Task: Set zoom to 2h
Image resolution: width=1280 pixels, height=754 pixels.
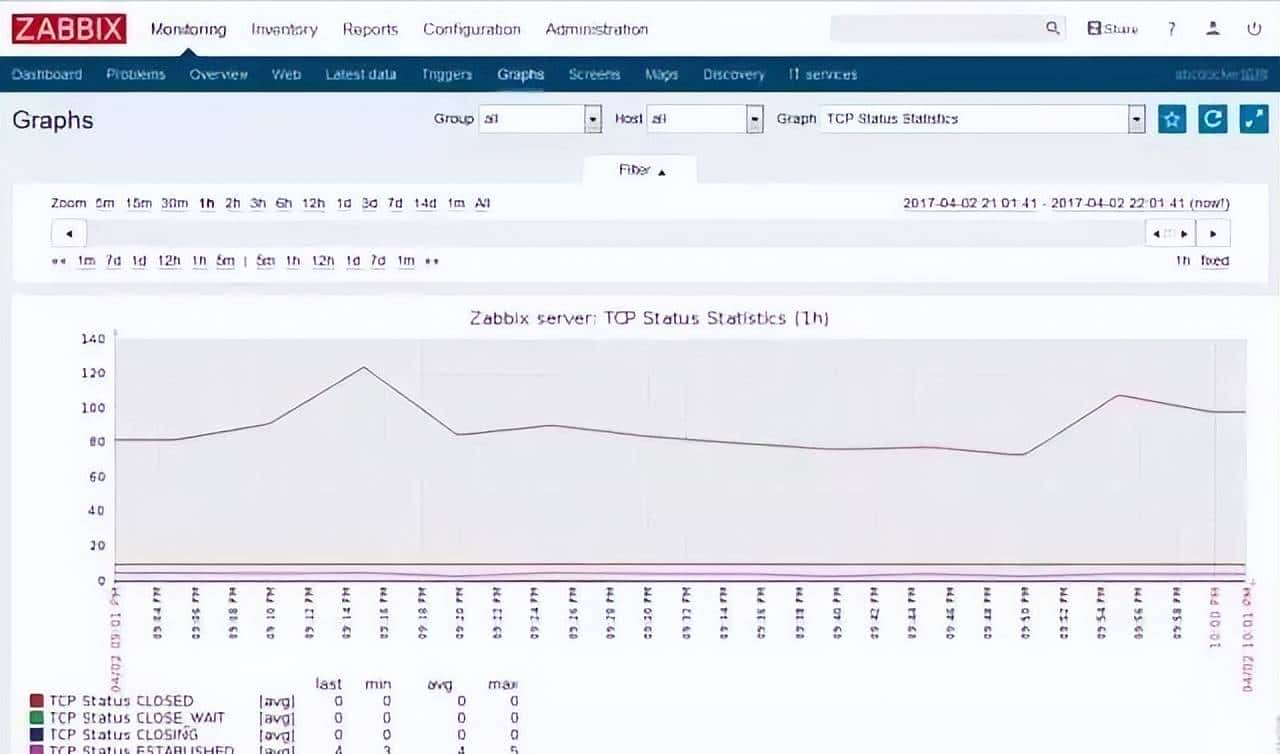Action: (x=232, y=203)
